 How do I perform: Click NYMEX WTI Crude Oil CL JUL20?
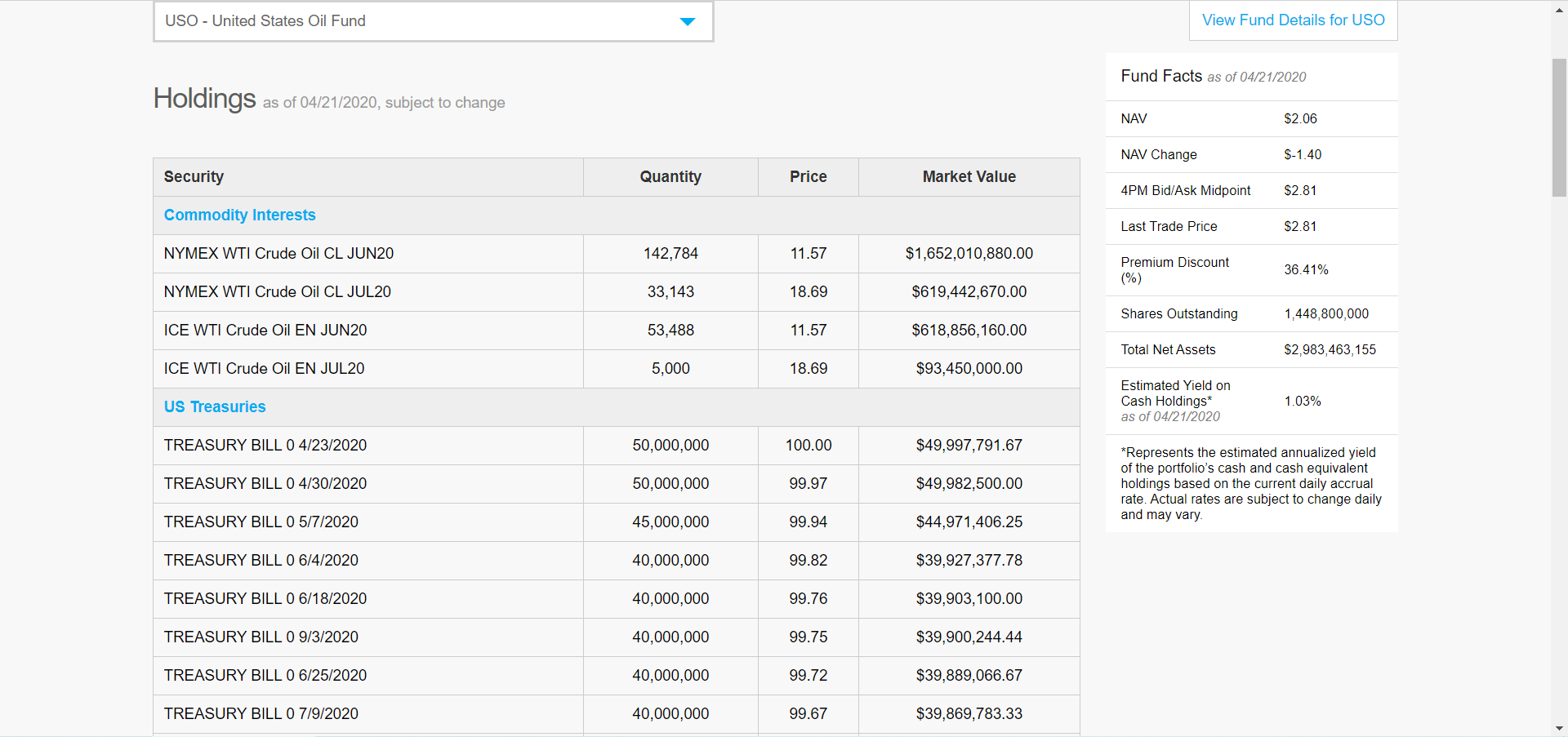(278, 292)
